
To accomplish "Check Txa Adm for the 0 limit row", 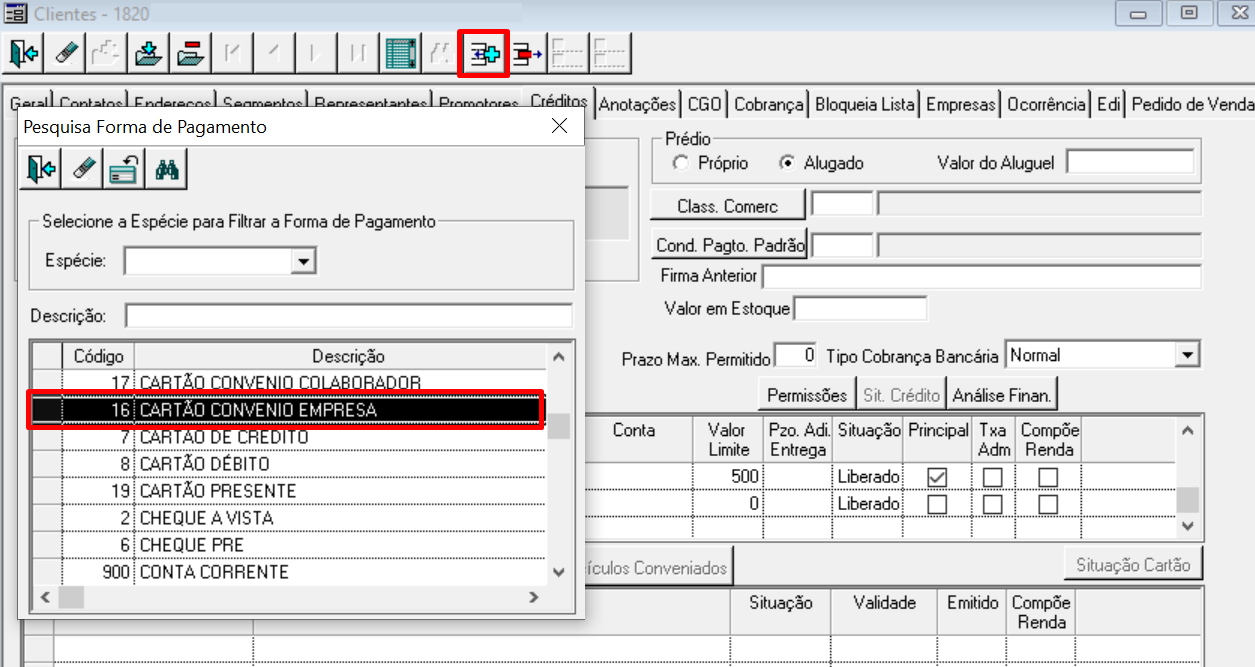I will coord(992,504).
